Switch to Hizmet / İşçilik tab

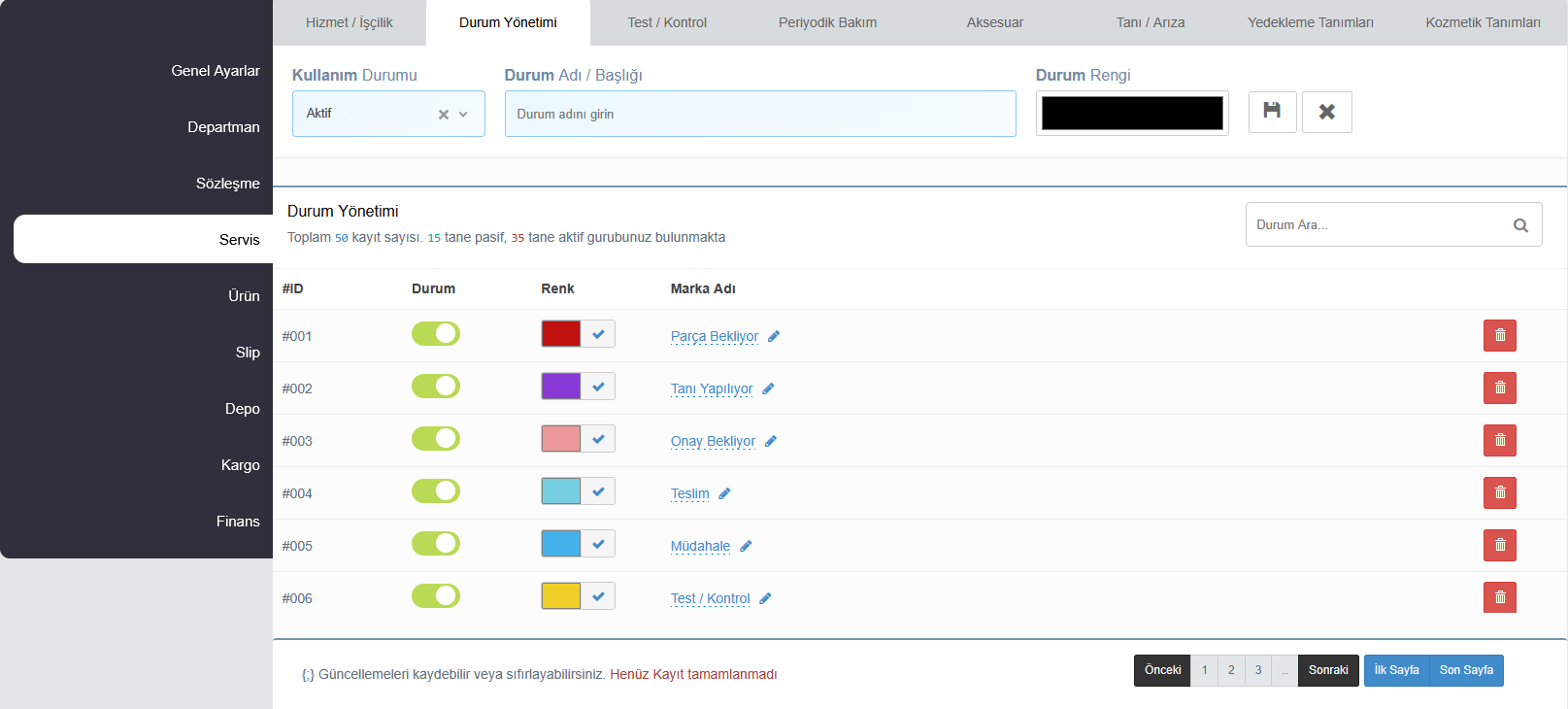click(350, 22)
